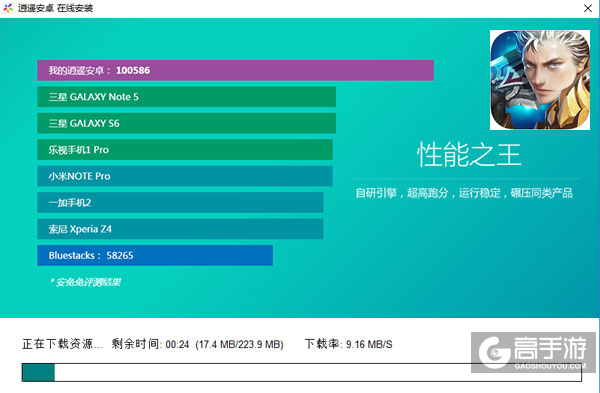
Task: Click the empty part of progress bar
Action: [x=318, y=372]
